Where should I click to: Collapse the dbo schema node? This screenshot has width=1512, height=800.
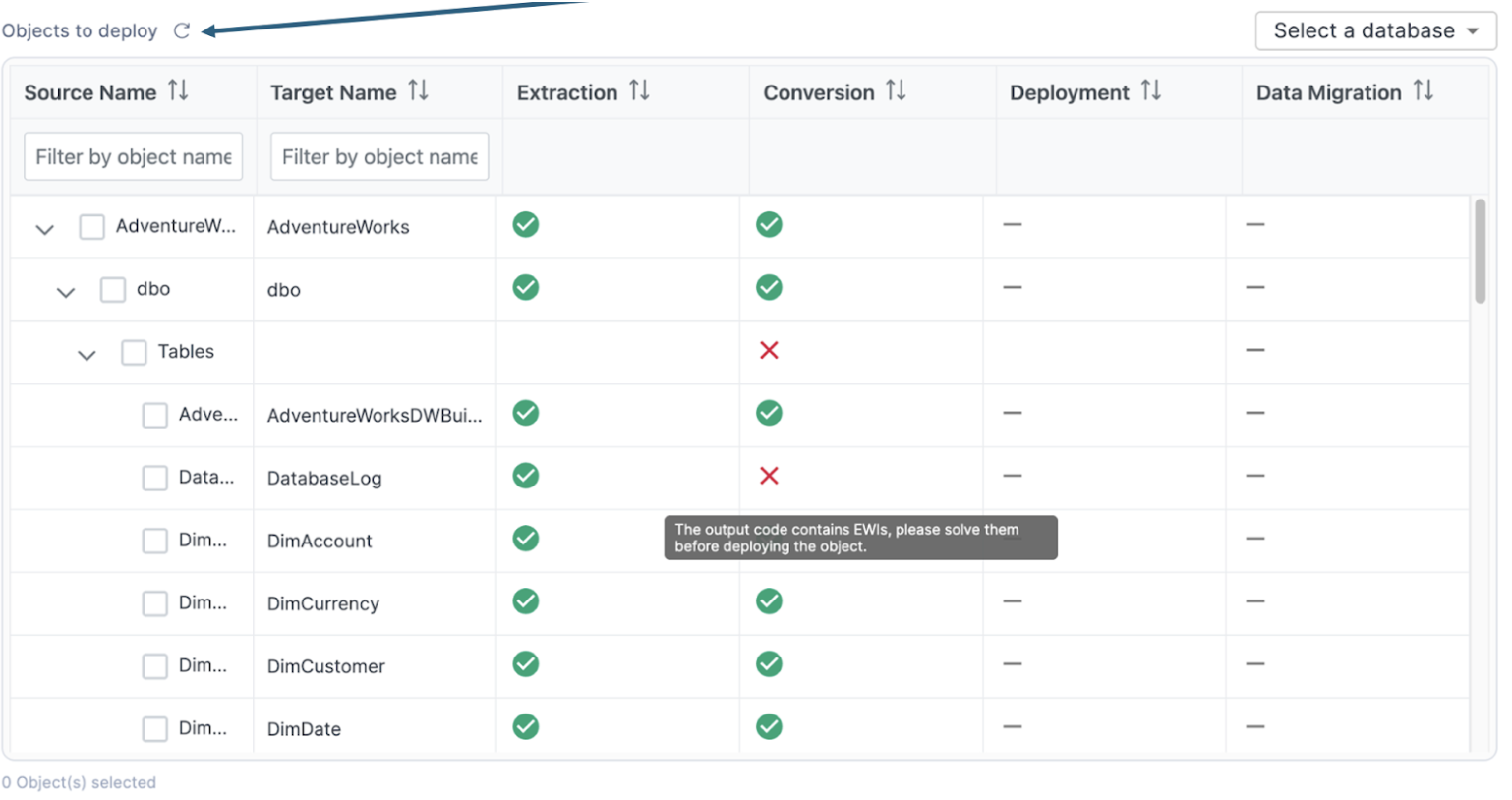[x=66, y=292]
